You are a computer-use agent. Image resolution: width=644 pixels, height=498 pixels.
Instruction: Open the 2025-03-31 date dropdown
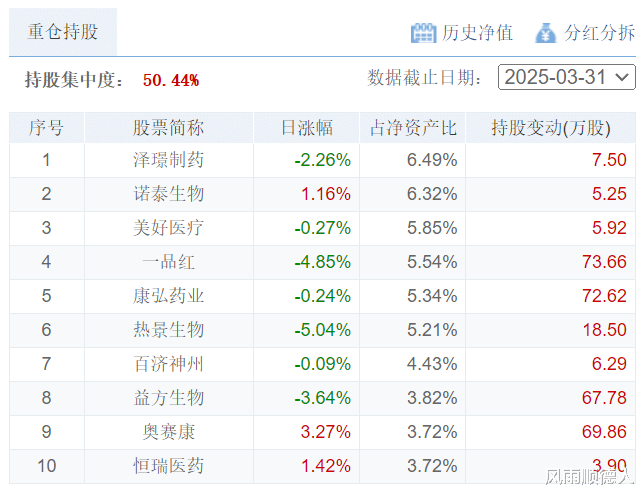coord(566,77)
